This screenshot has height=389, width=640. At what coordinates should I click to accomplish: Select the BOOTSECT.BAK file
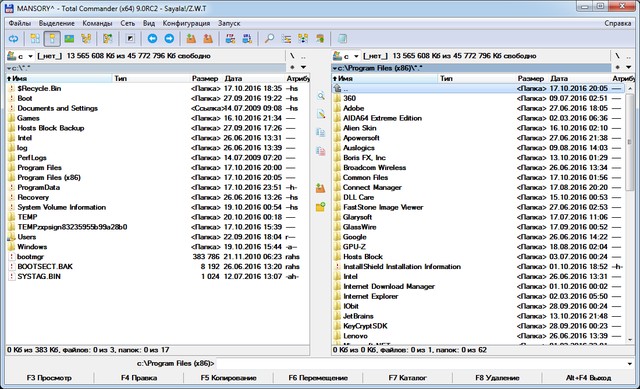pos(45,267)
